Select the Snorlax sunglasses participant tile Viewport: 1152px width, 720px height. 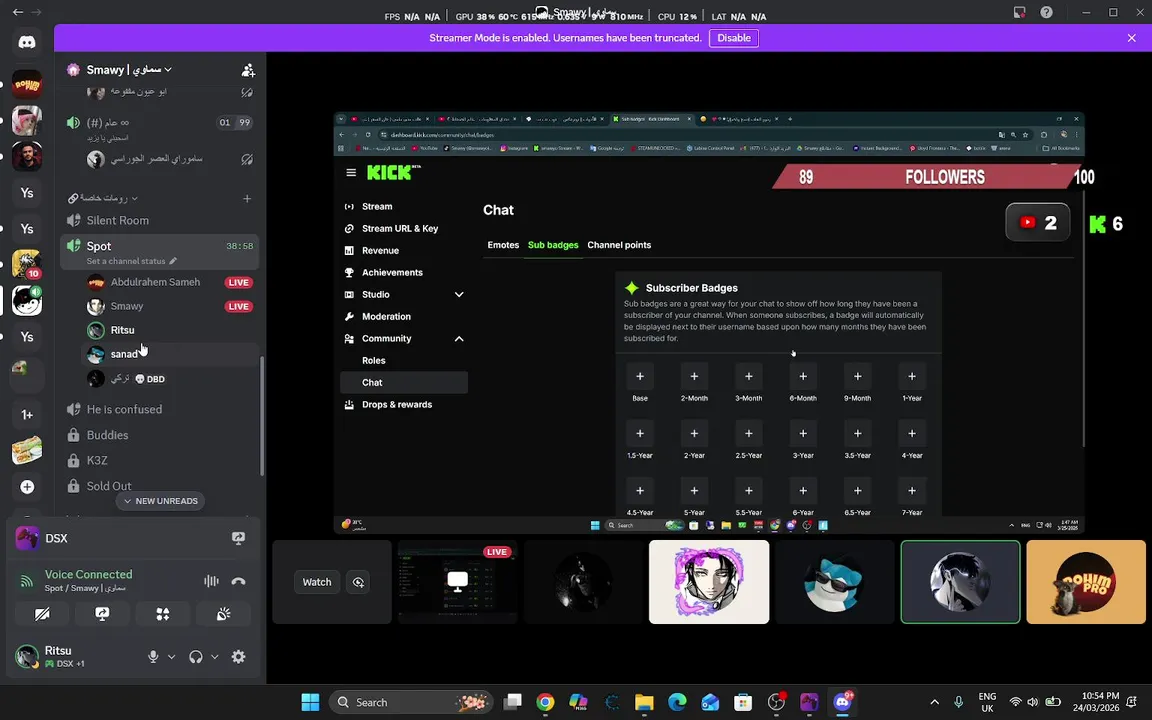tap(835, 582)
